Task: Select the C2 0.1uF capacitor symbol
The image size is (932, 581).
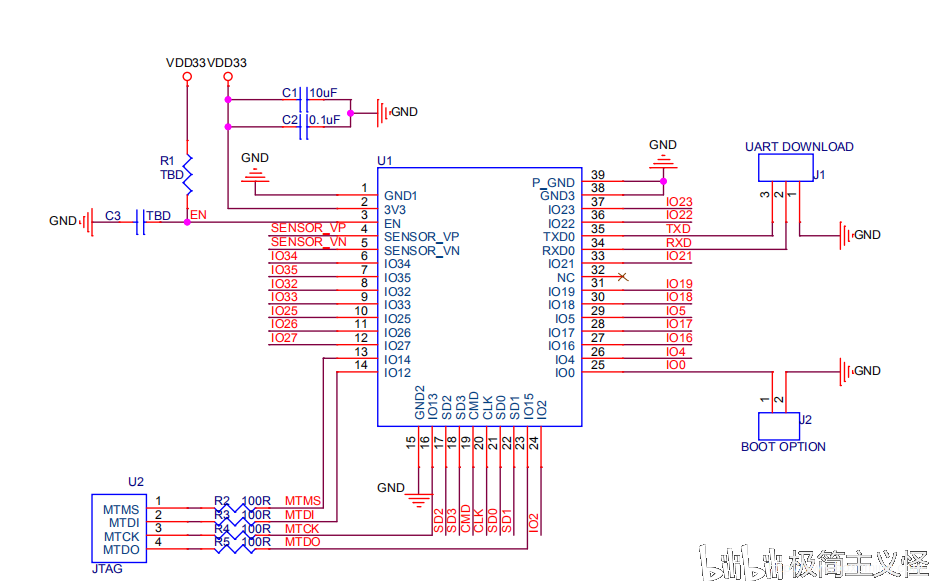Action: pos(304,127)
